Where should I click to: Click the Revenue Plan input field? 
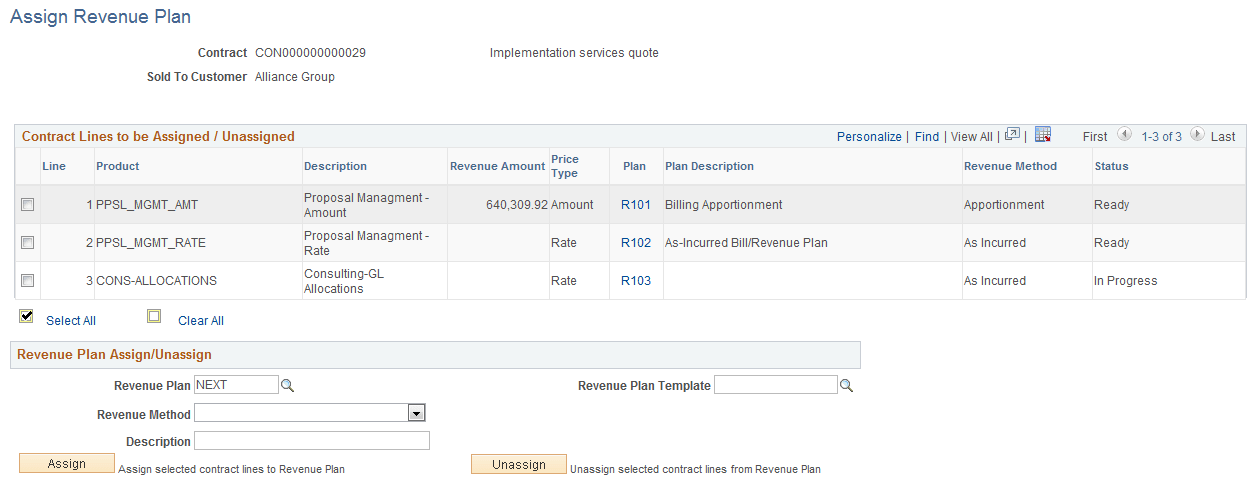pos(236,385)
